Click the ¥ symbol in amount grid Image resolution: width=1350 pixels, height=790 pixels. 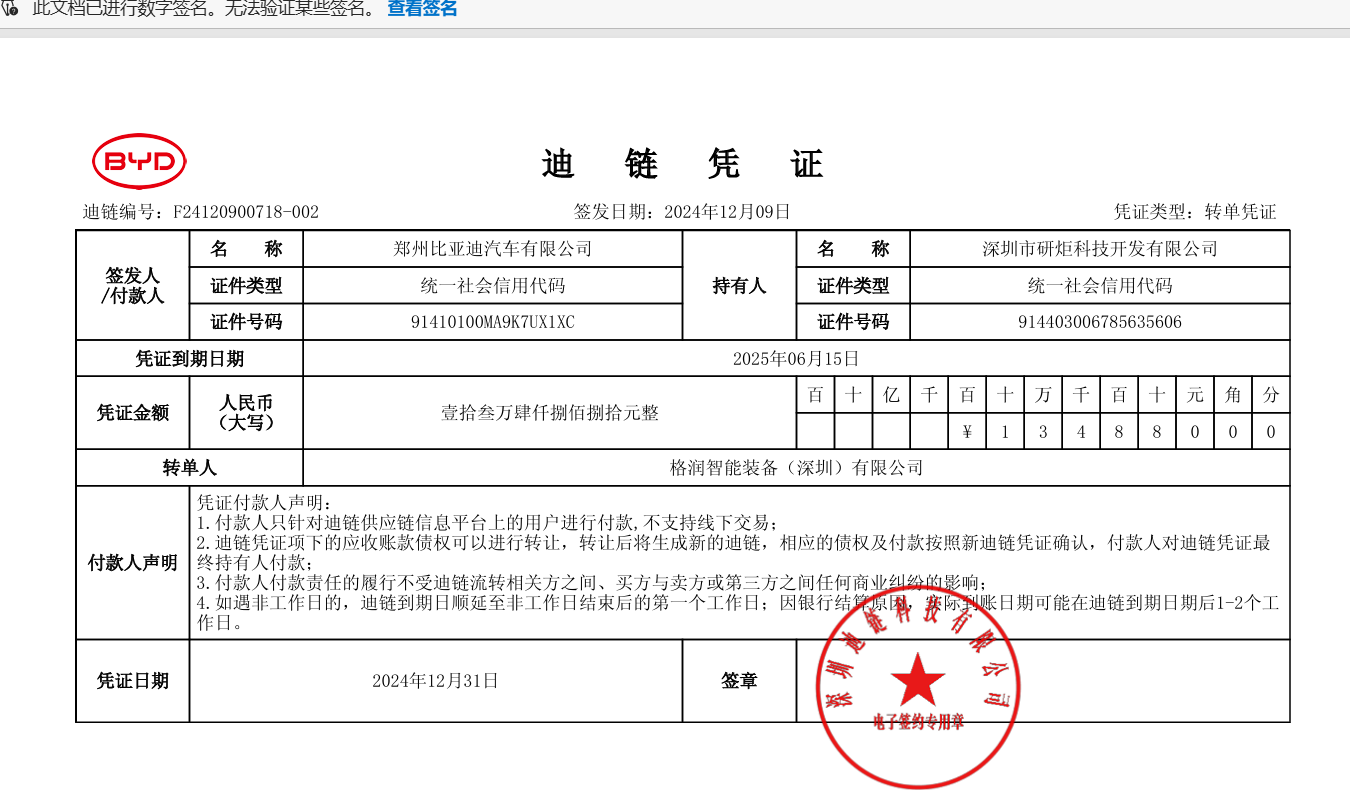pyautogui.click(x=967, y=432)
